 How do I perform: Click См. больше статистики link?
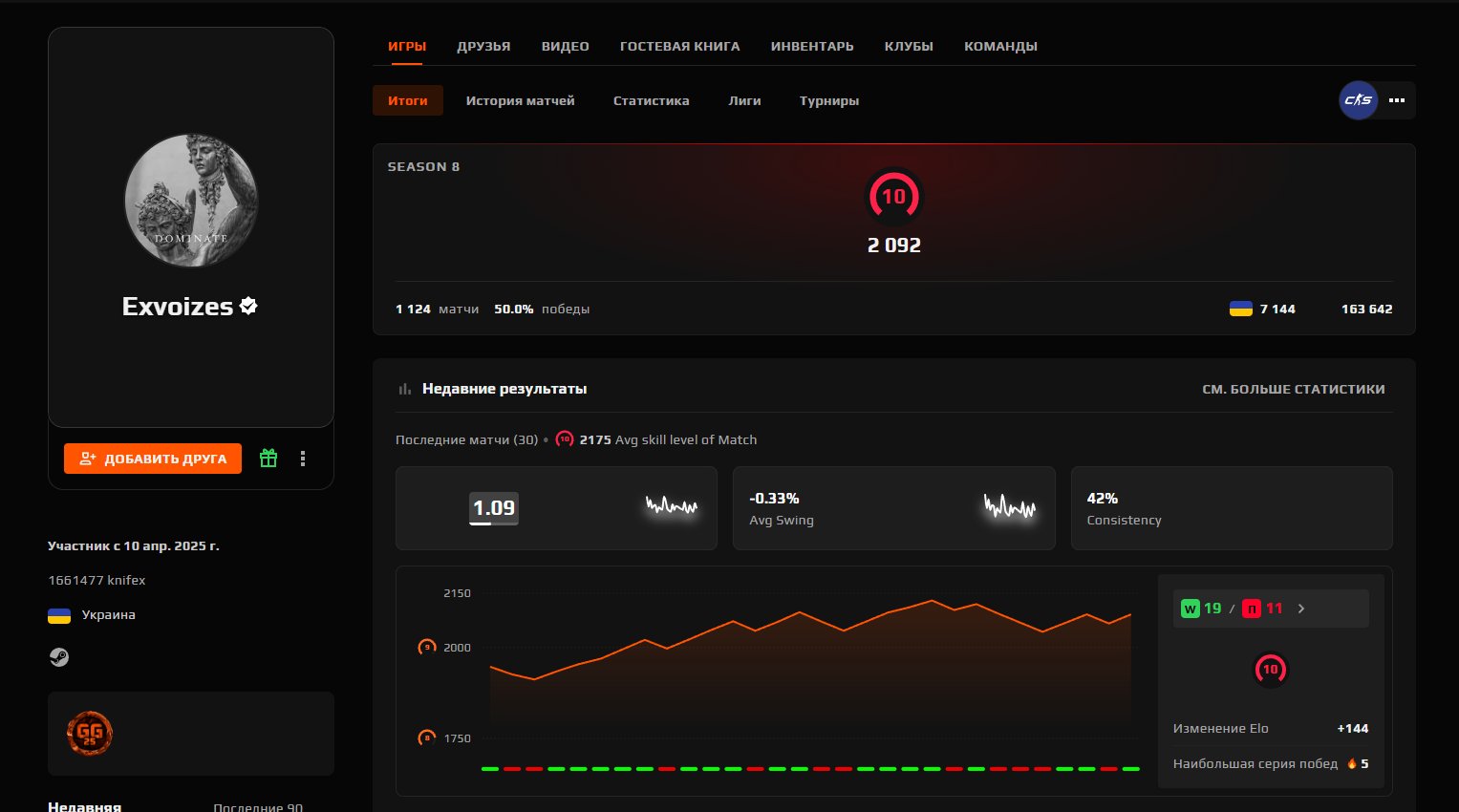point(1294,389)
